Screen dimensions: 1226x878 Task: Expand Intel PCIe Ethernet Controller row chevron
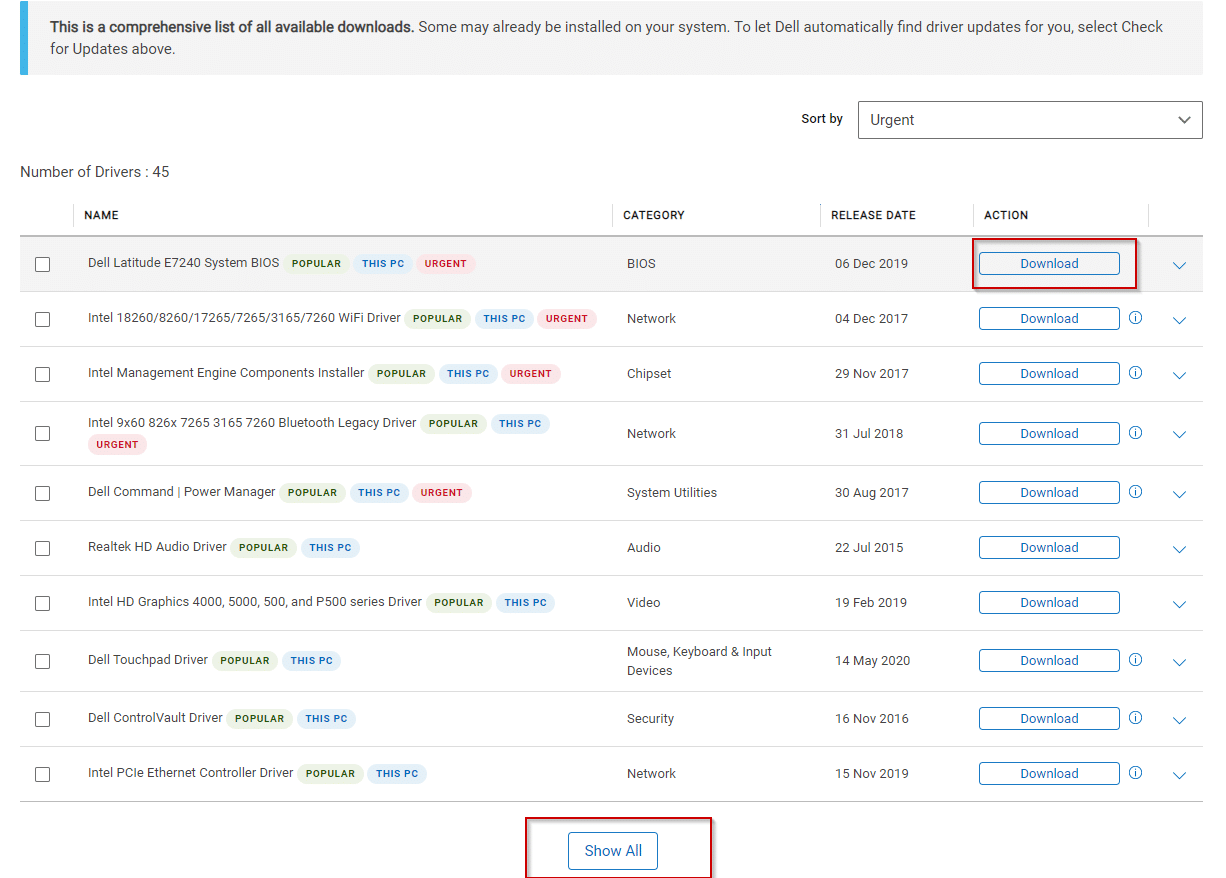pyautogui.click(x=1179, y=775)
